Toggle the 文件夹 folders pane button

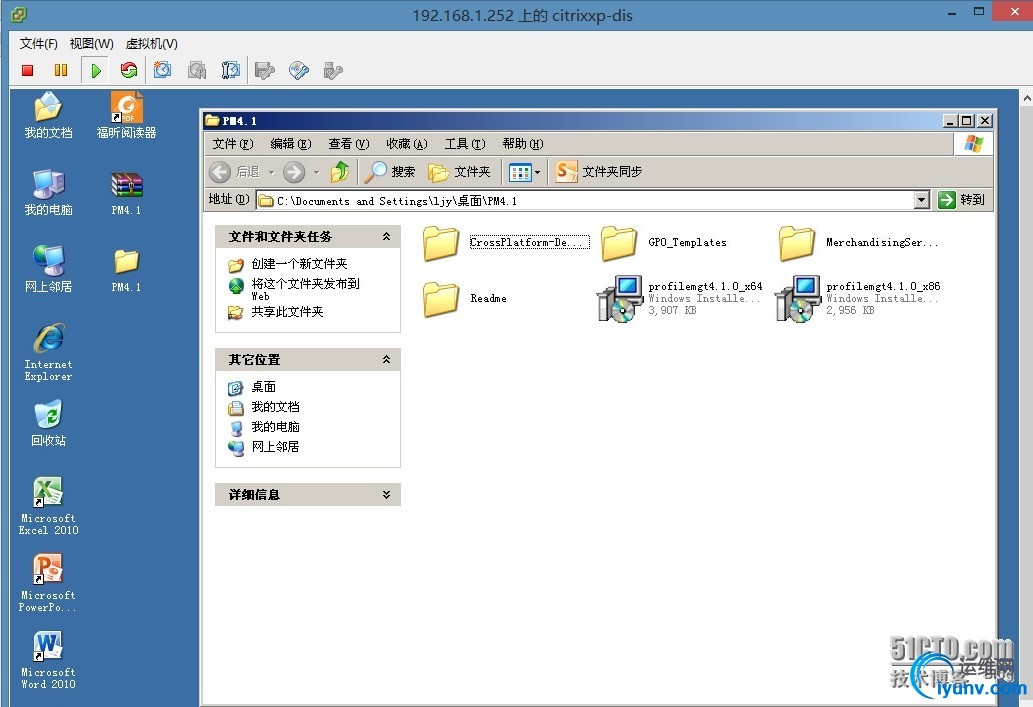click(459, 172)
